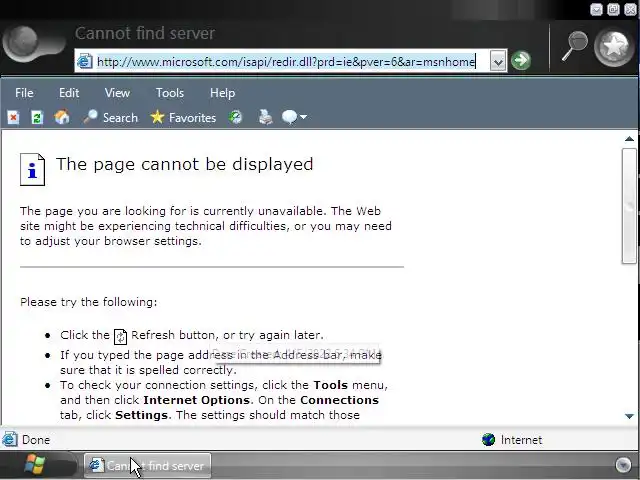Click the bold 'Settings' text
Image resolution: width=640 pixels, height=480 pixels.
[141, 415]
